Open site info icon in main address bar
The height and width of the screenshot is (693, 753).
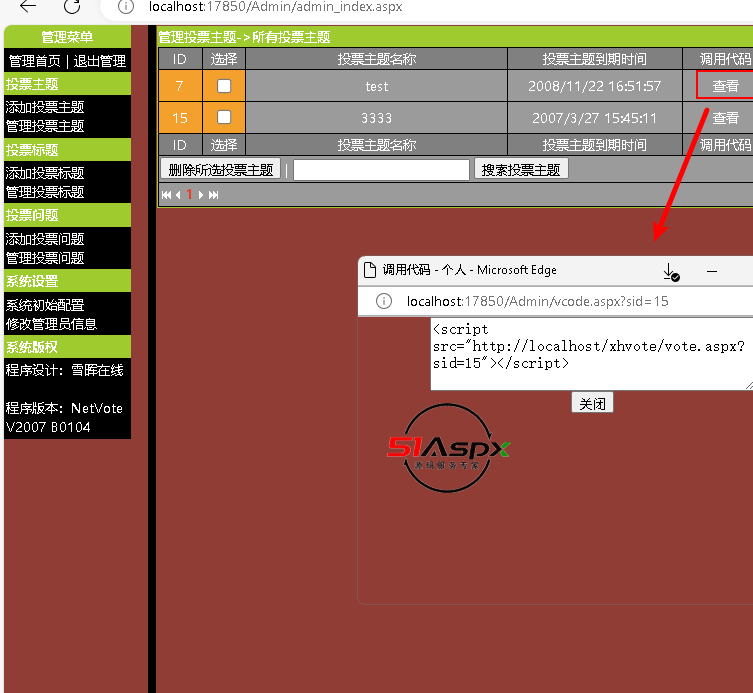[126, 7]
